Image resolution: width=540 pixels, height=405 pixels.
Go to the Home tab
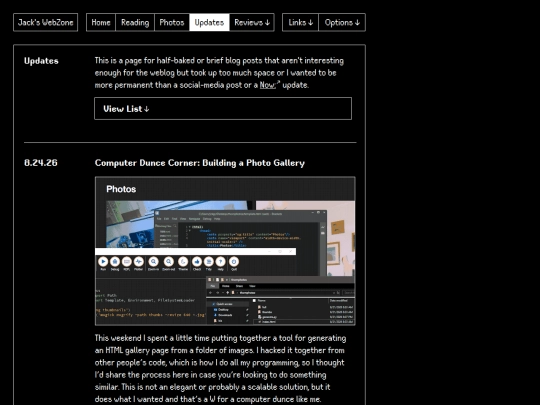101,22
